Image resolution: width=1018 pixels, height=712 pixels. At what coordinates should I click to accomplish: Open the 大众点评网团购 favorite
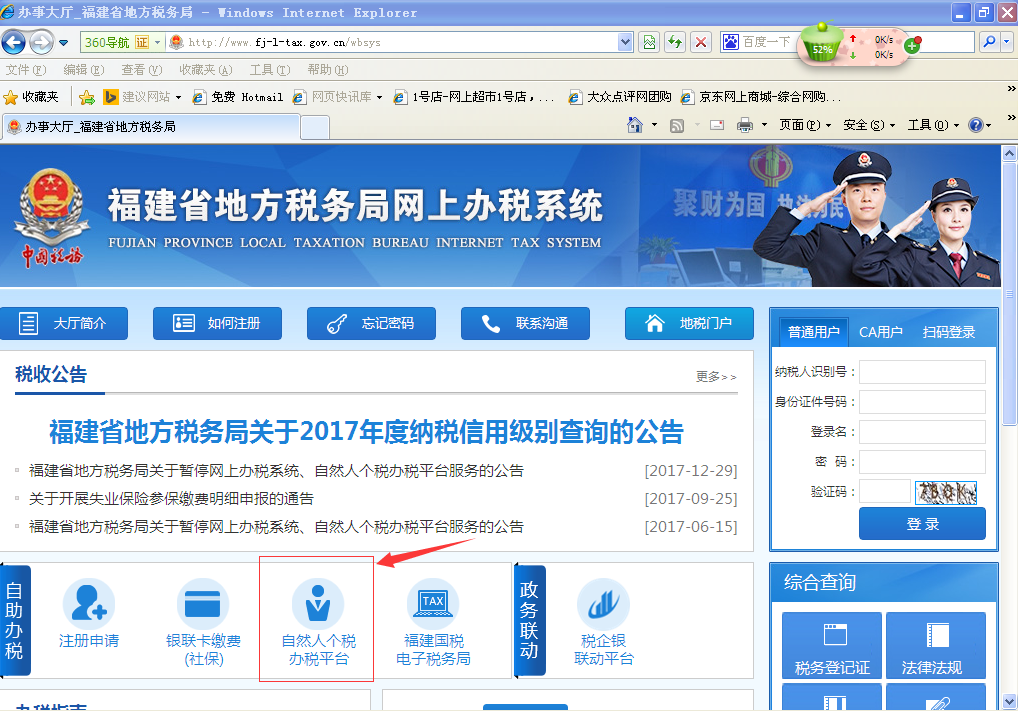619,97
